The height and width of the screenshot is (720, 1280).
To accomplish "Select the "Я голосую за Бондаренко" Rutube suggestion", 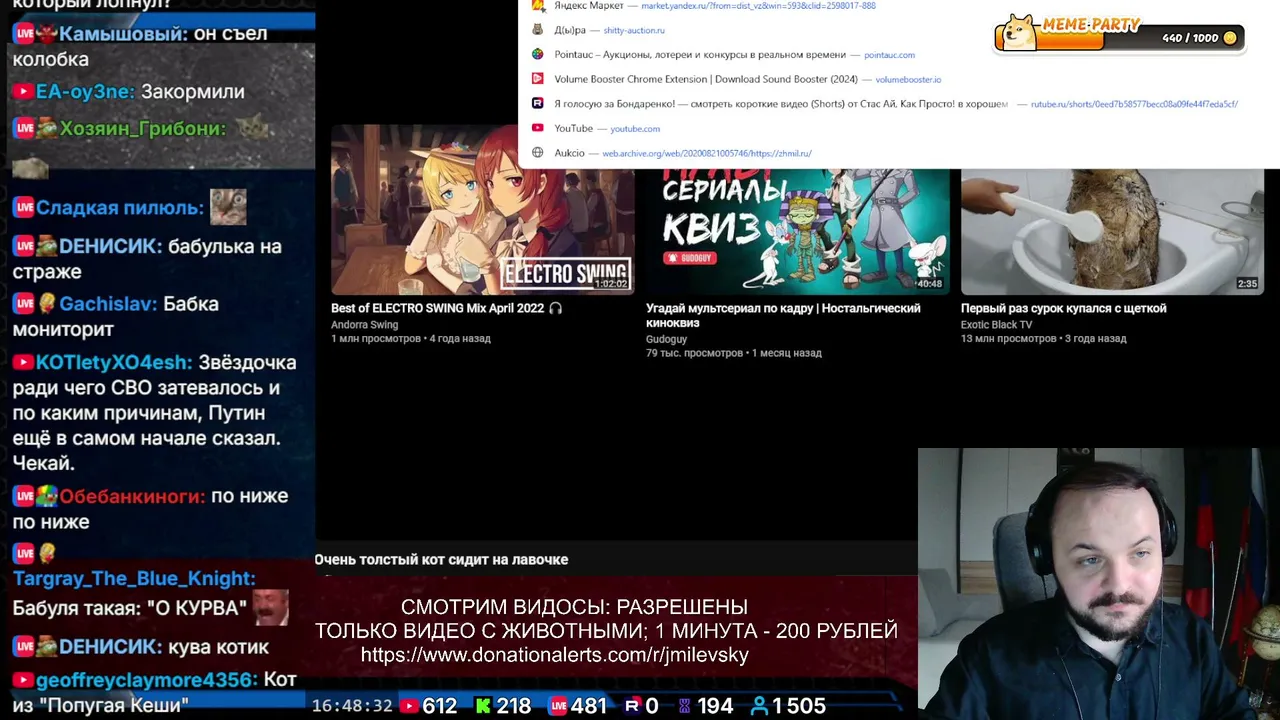I will pos(898,104).
